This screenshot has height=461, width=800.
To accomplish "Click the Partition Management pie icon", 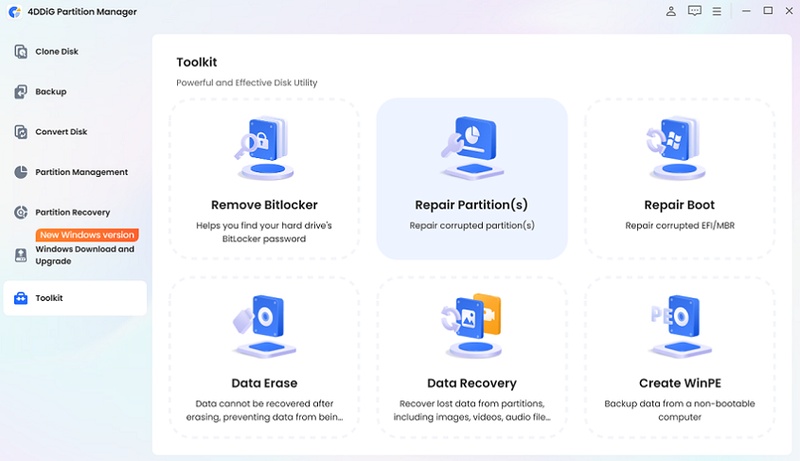I will [21, 172].
